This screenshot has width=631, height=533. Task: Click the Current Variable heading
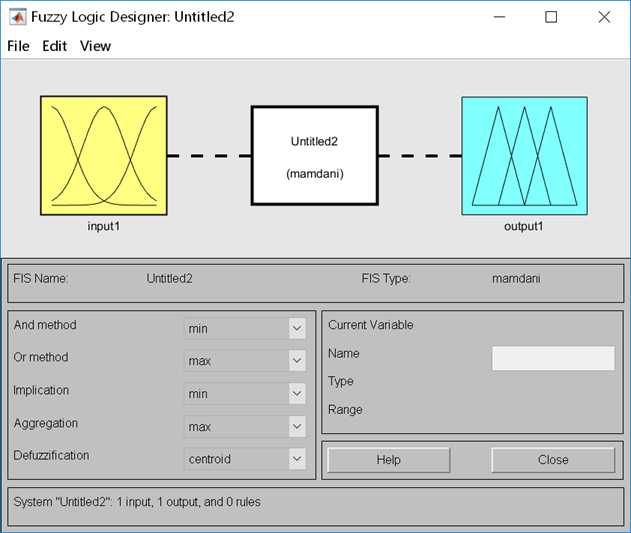click(x=371, y=325)
